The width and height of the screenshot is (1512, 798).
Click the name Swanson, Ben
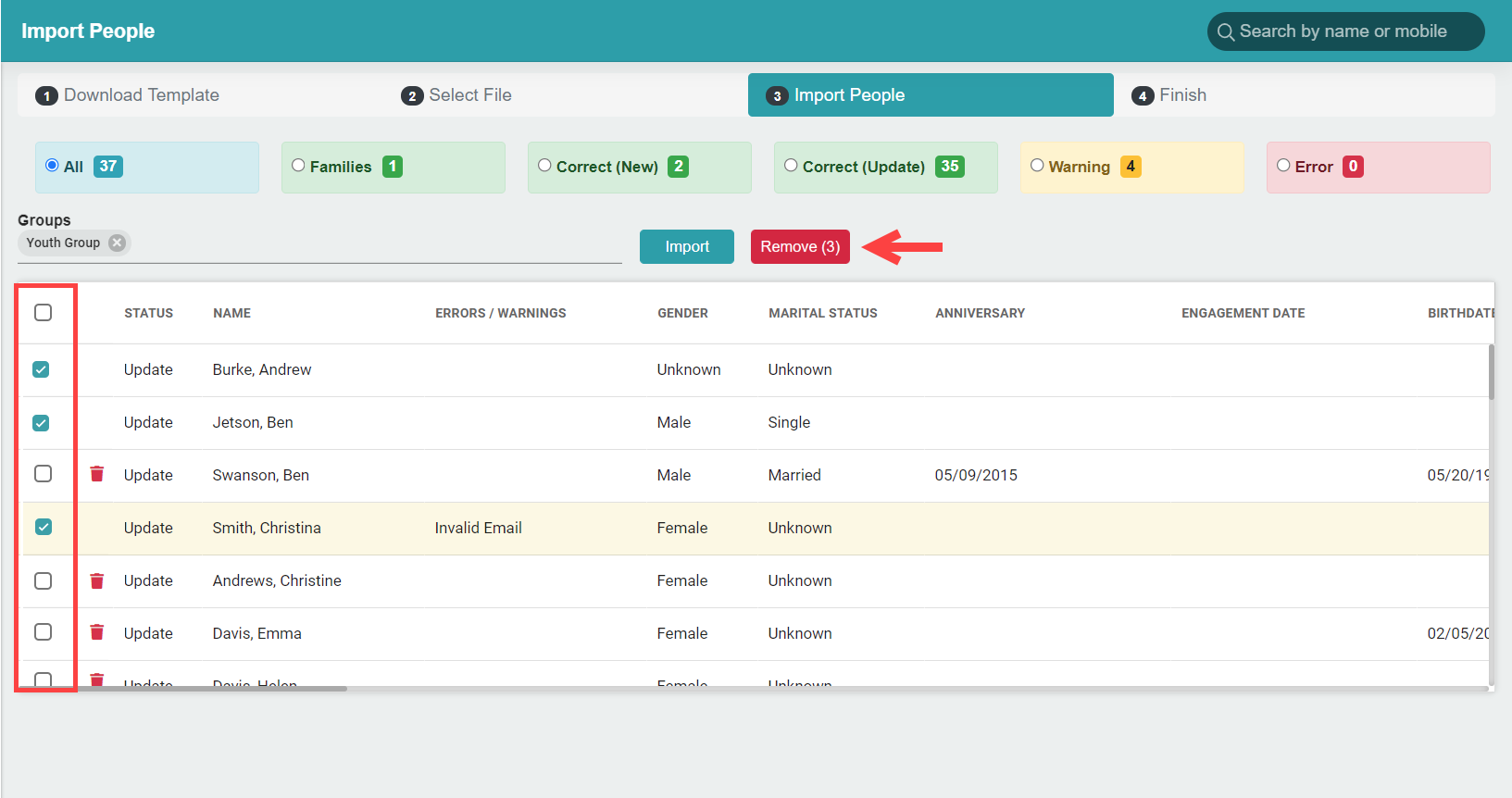click(x=261, y=475)
